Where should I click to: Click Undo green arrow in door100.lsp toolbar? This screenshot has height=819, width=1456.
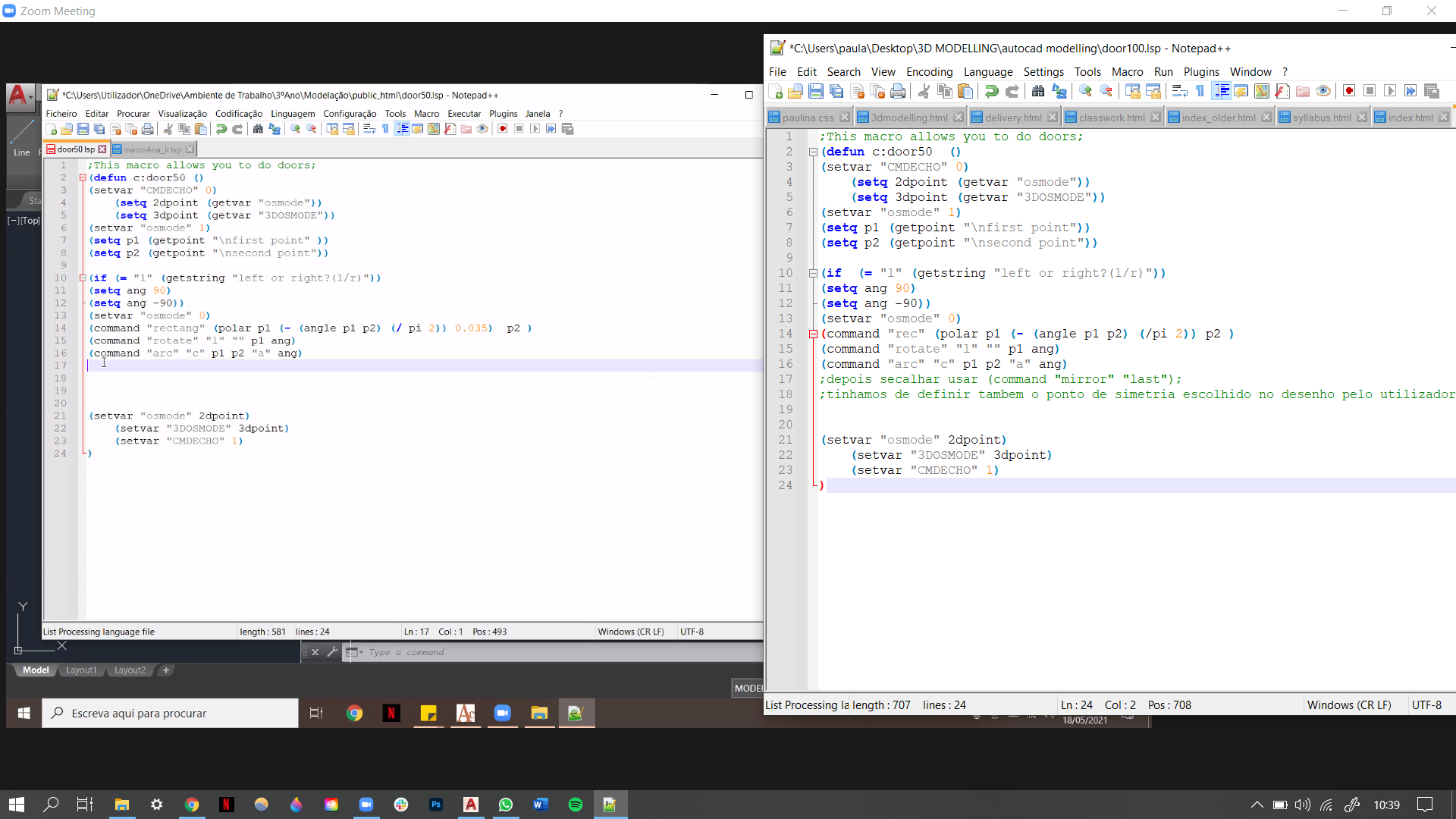[991, 92]
